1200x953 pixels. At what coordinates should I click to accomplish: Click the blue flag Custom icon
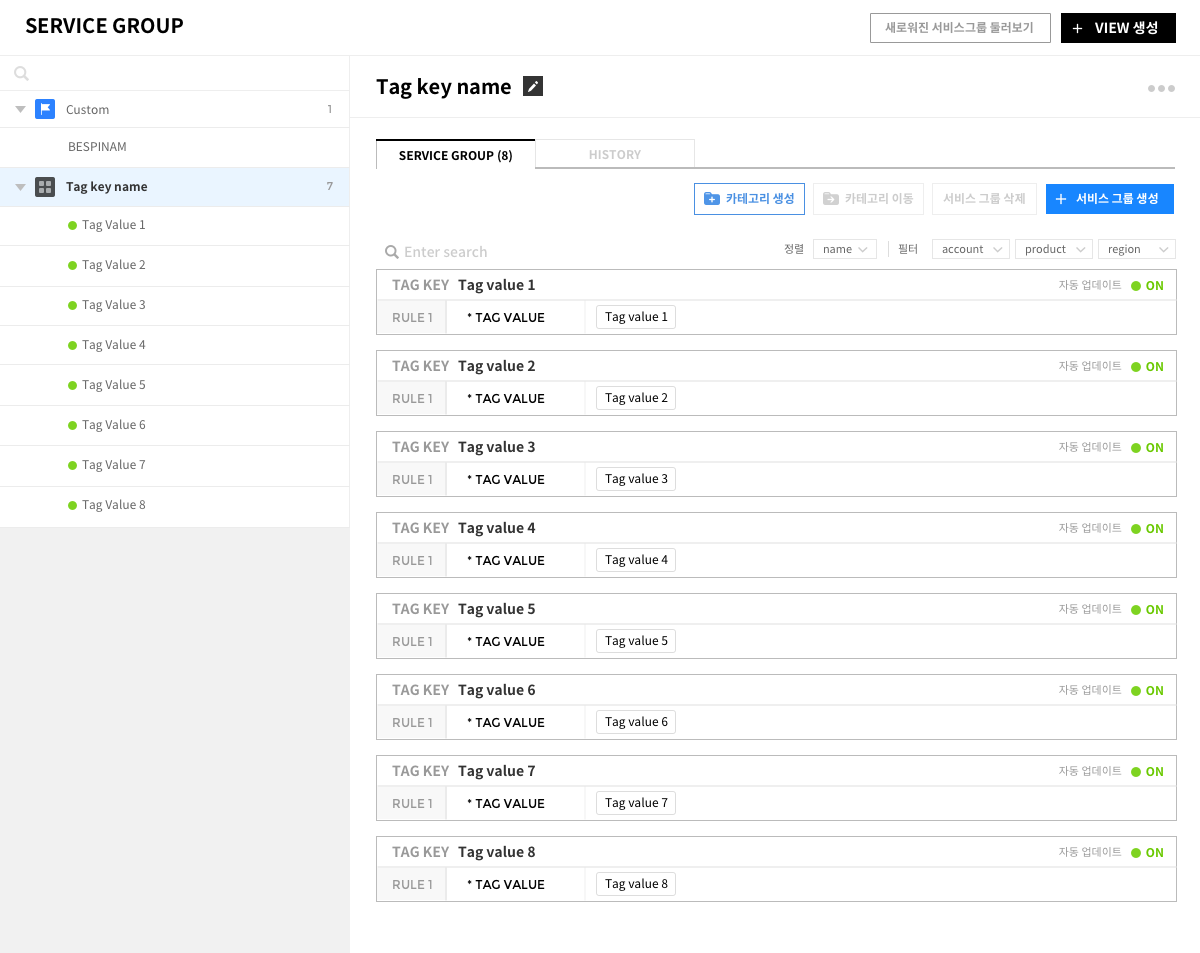[45, 109]
